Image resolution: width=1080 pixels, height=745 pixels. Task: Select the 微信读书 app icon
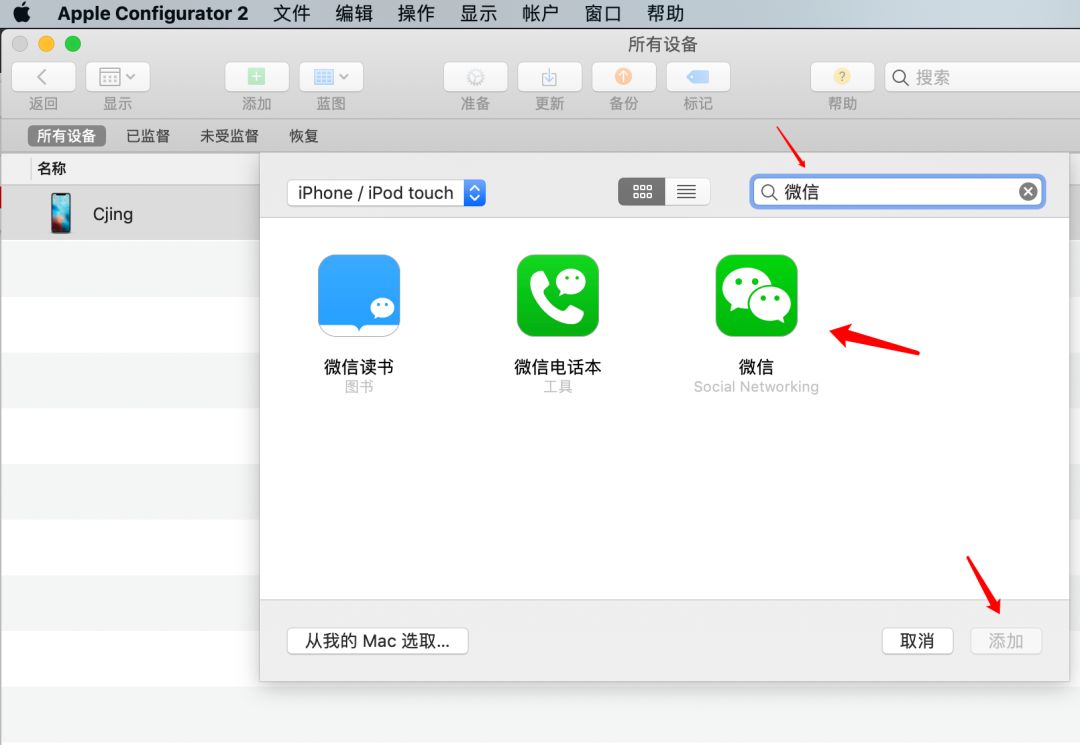[x=359, y=295]
